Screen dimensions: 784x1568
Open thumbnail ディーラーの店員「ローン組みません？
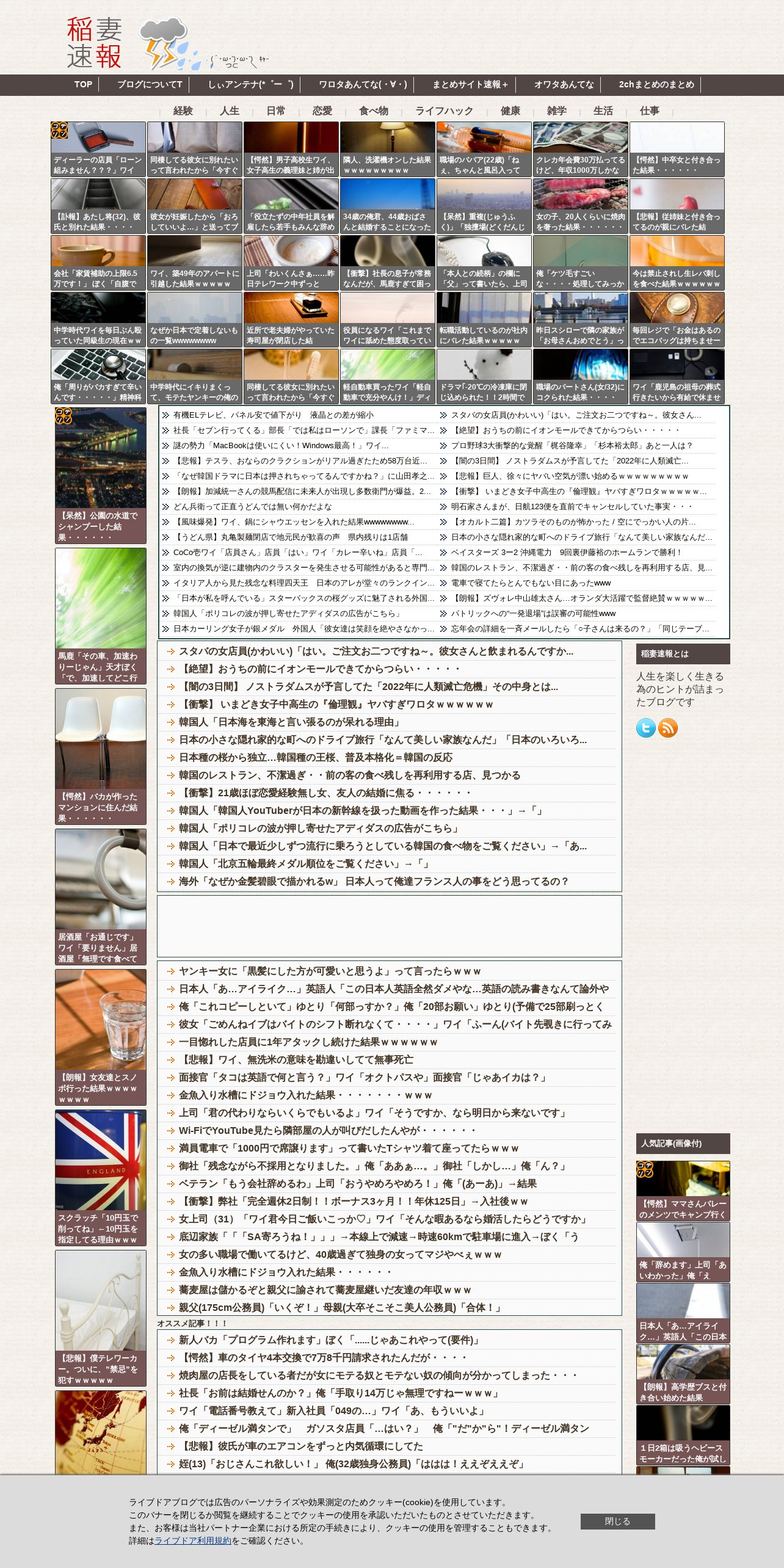tap(98, 149)
